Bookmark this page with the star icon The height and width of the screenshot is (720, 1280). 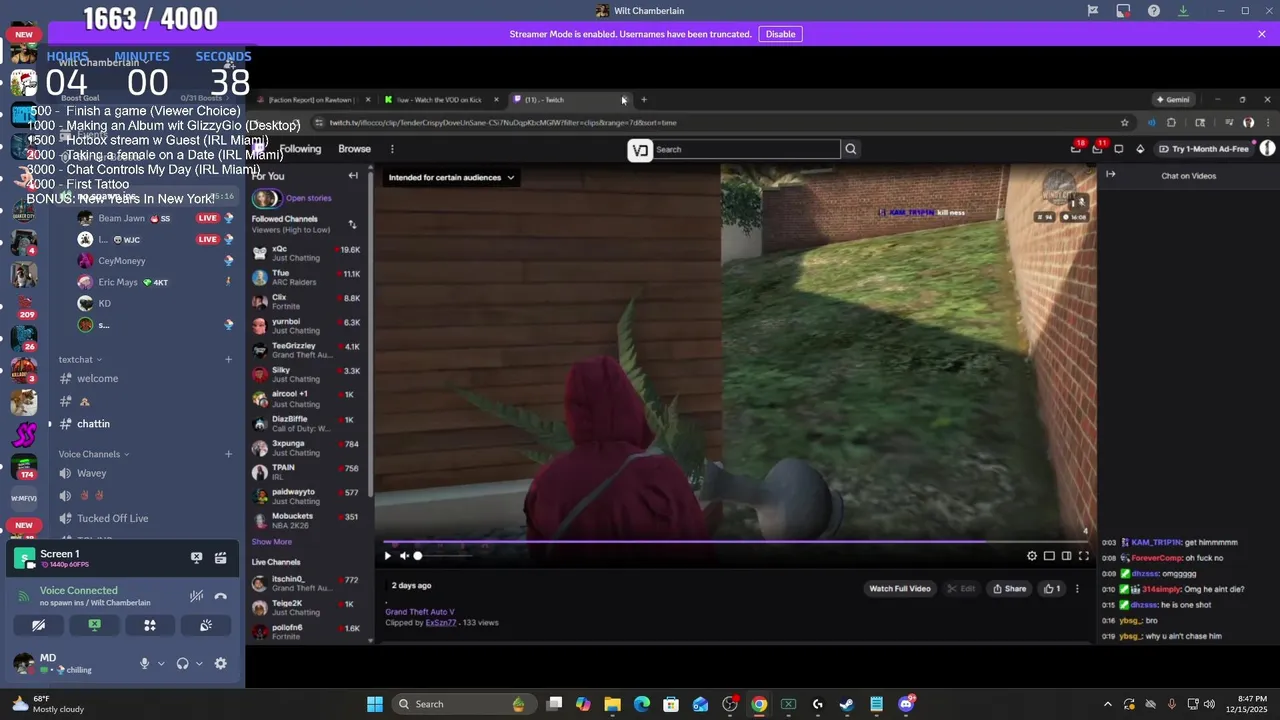click(1125, 123)
